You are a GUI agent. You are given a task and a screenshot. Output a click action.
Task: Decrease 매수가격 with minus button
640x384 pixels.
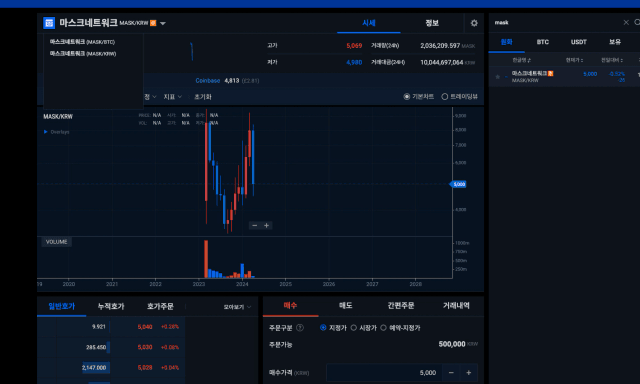(x=451, y=373)
